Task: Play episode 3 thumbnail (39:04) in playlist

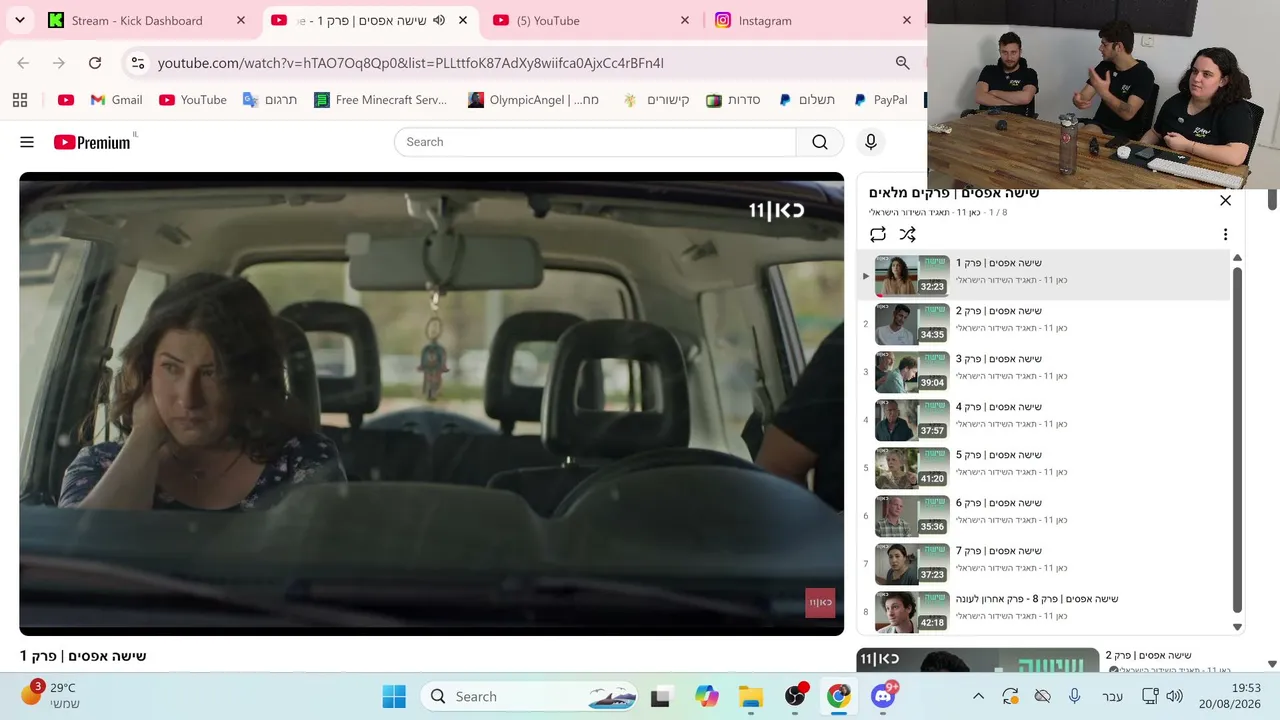Action: (x=911, y=372)
